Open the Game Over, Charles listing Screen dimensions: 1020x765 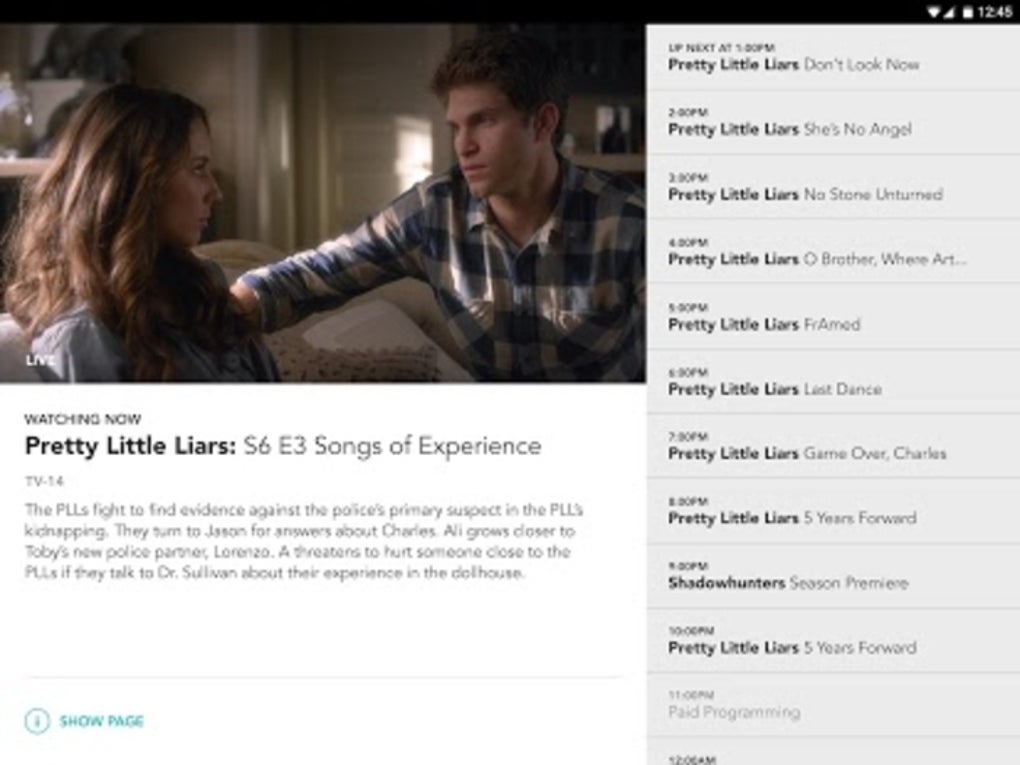pyautogui.click(x=833, y=446)
